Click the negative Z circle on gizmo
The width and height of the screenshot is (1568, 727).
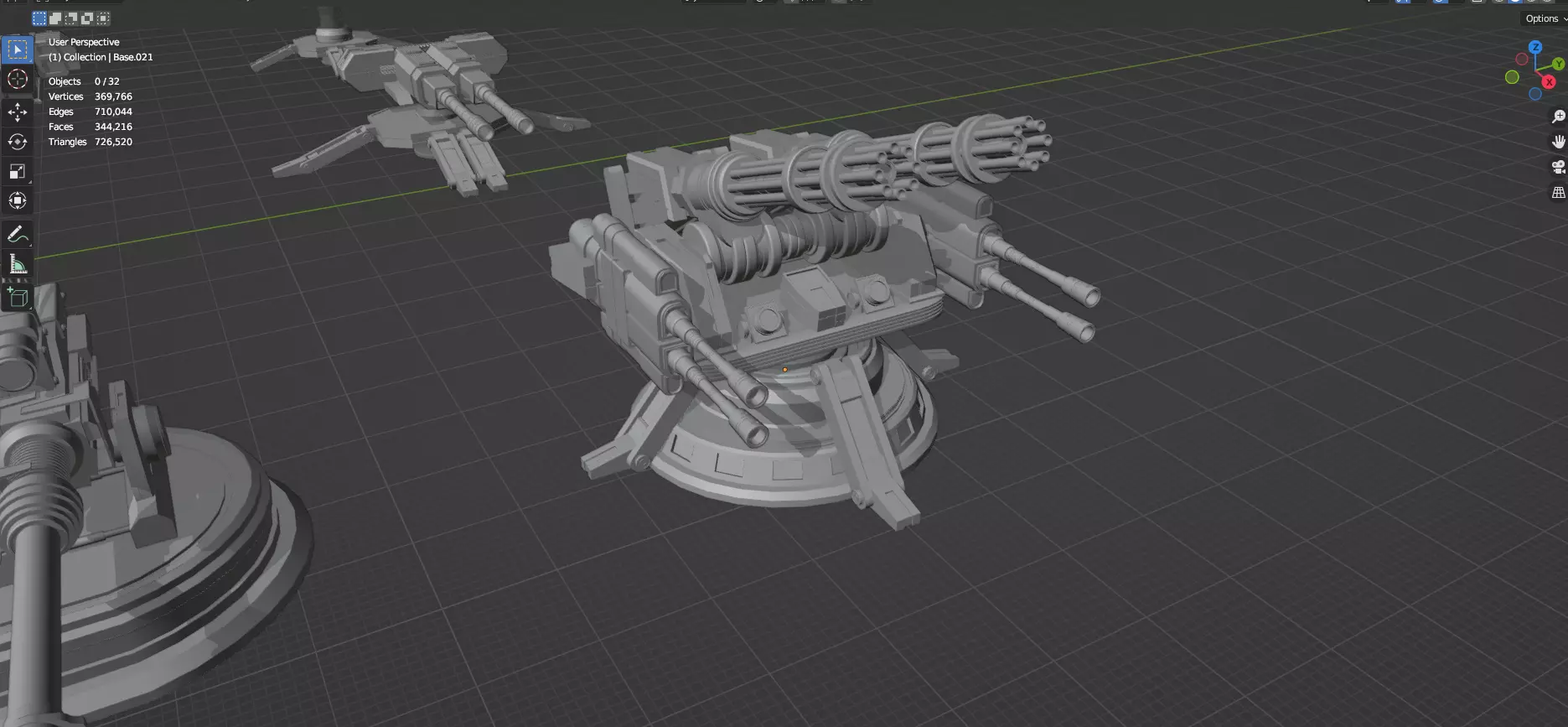point(1535,94)
